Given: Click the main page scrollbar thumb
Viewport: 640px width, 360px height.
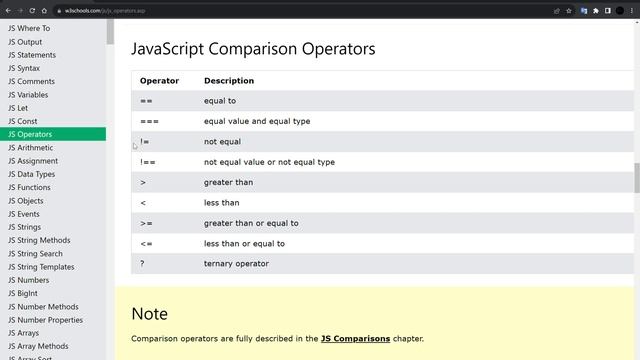Looking at the screenshot, I should click(637, 178).
